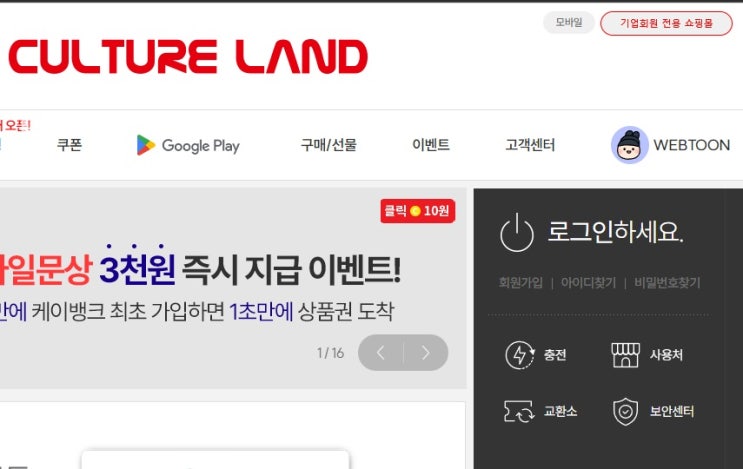This screenshot has height=469, width=743.
Task: Click the WEBTOON character avatar icon
Action: (629, 145)
